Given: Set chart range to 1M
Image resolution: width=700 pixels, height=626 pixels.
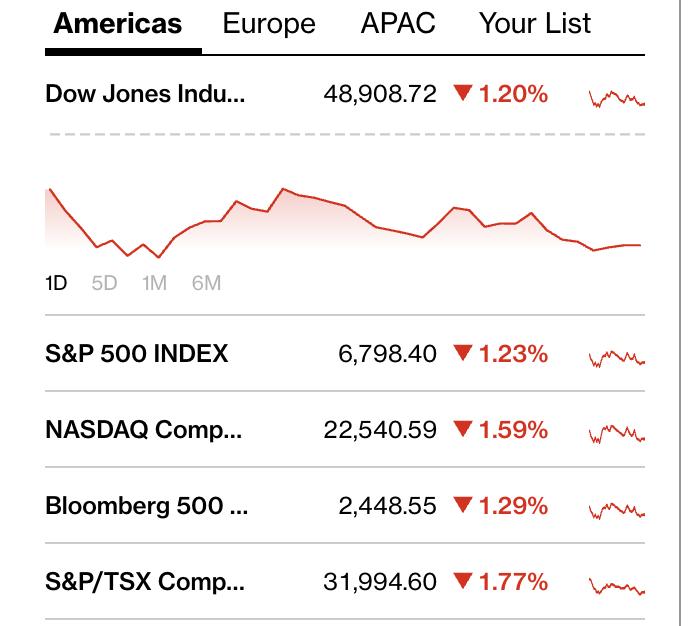Looking at the screenshot, I should pos(154,283).
